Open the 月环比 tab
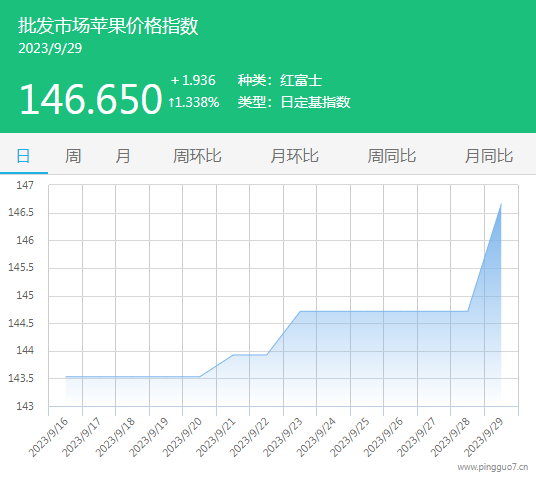The image size is (536, 478). pos(295,156)
